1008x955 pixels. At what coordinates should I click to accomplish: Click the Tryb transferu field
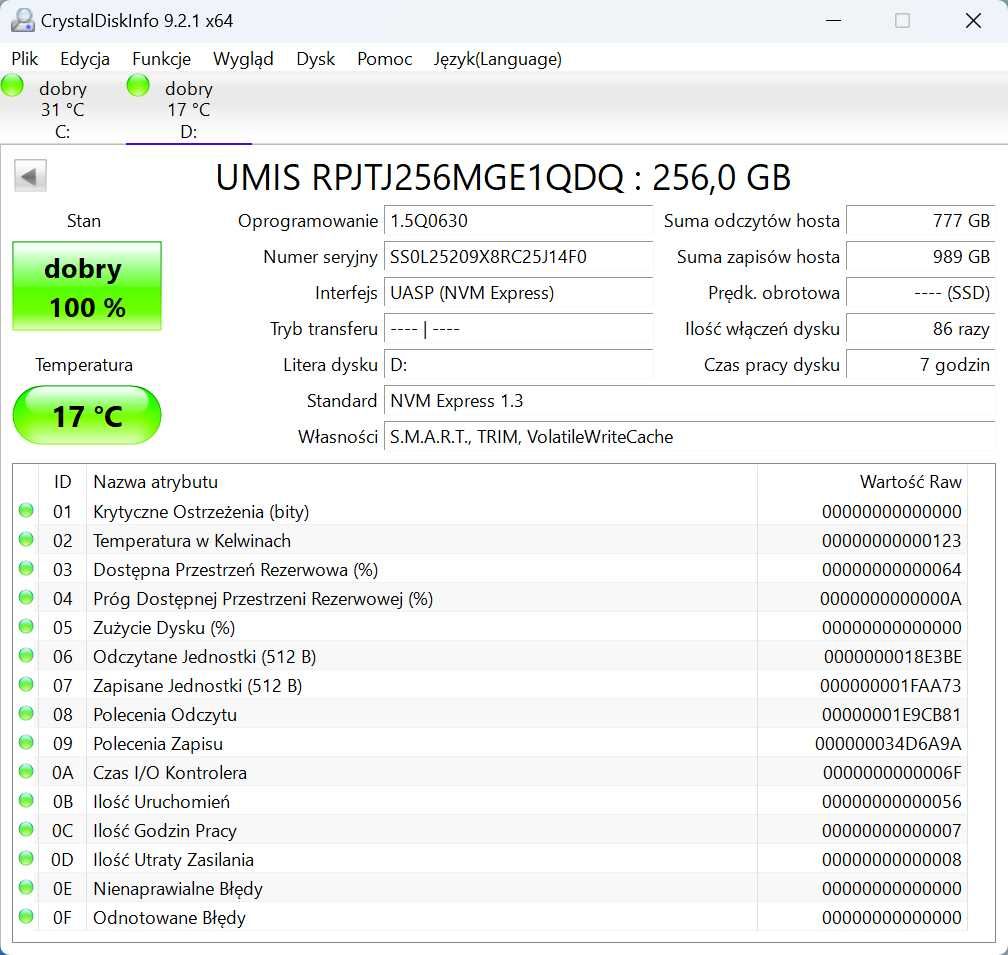(x=518, y=329)
